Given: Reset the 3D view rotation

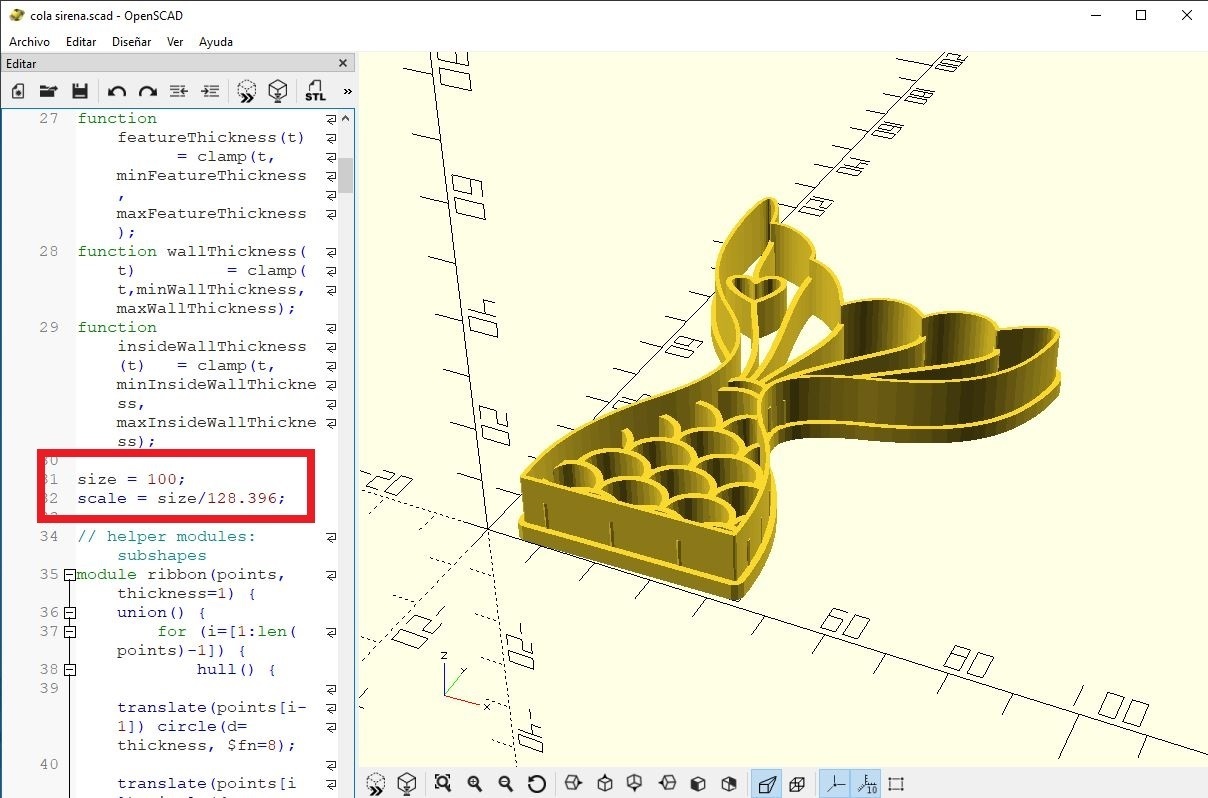Looking at the screenshot, I should [537, 784].
